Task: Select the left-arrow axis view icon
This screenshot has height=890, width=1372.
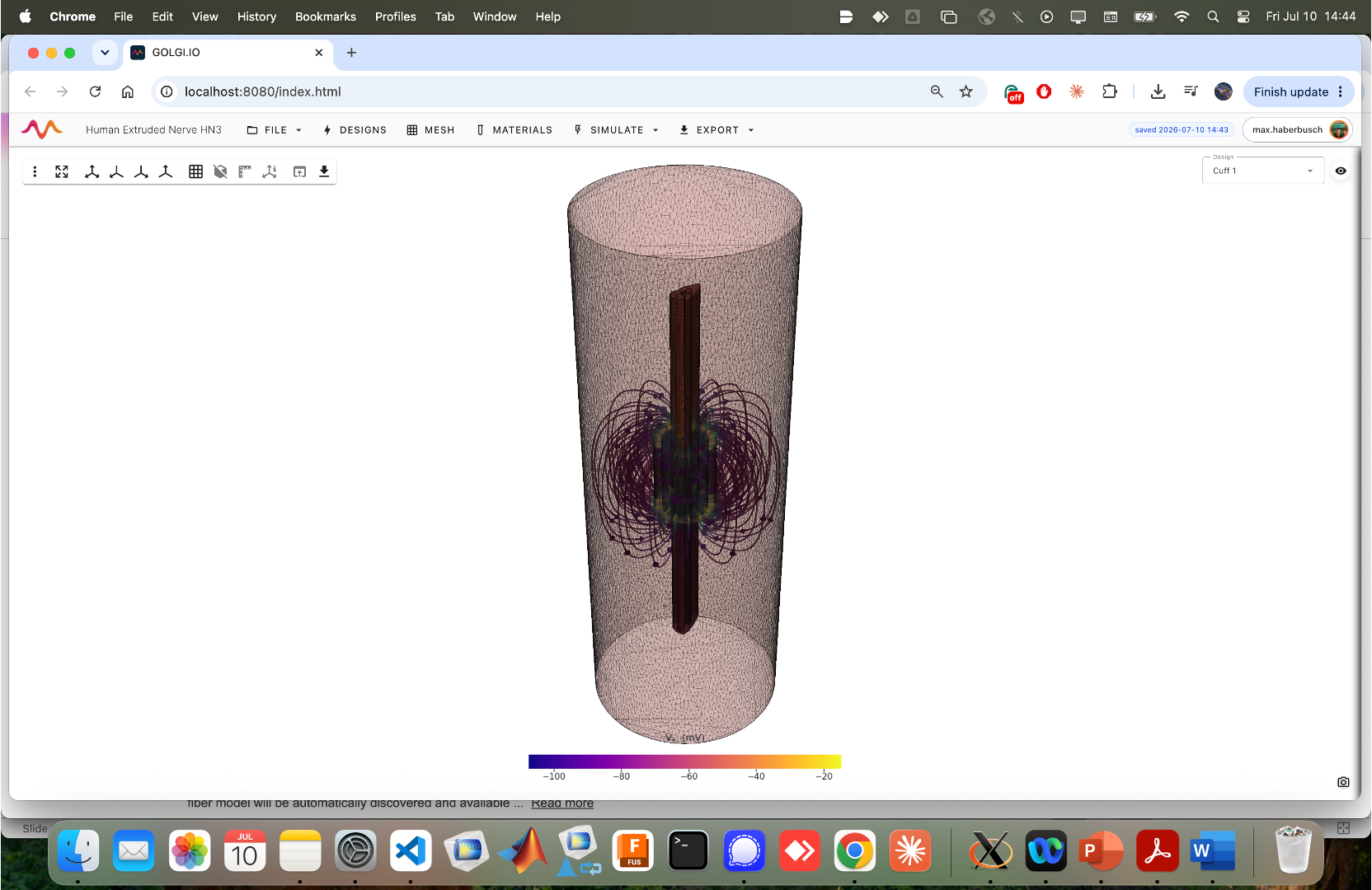Action: coord(116,171)
